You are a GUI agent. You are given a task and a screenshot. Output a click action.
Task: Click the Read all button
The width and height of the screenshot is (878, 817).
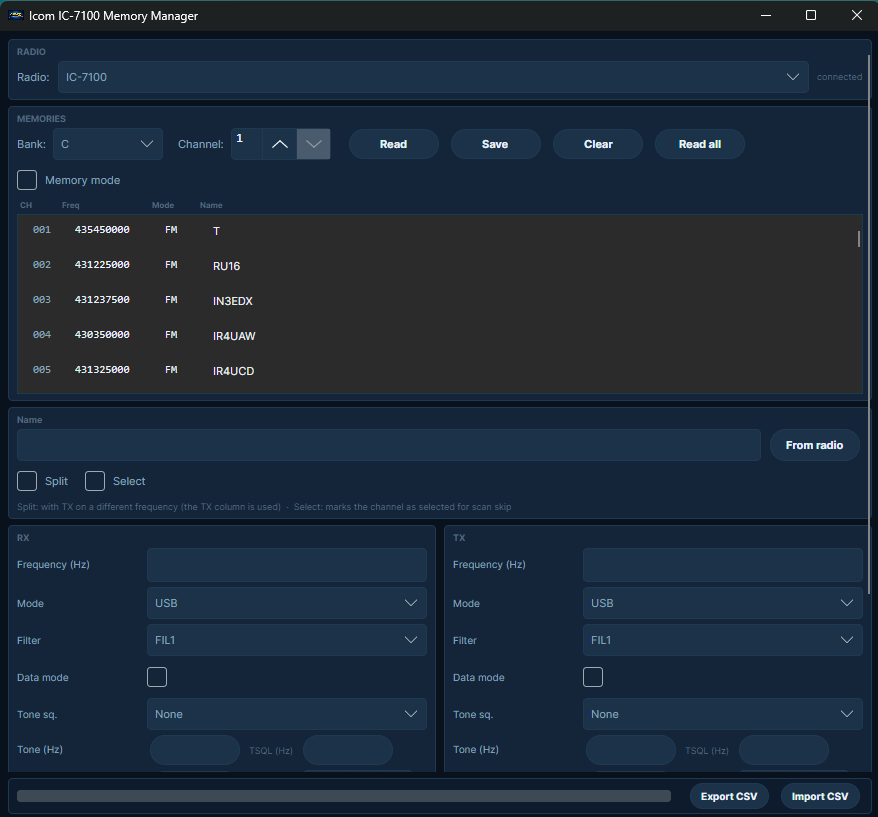tap(699, 144)
